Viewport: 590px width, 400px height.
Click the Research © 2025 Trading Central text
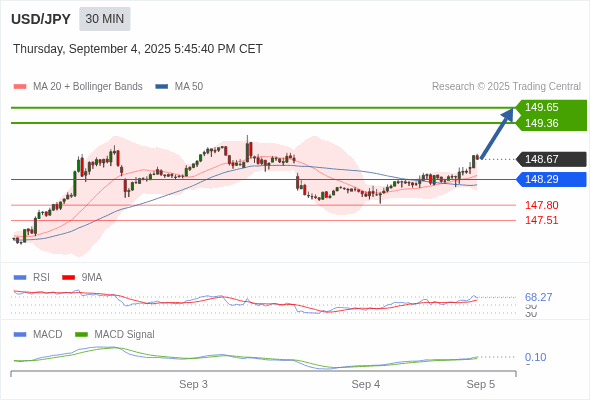pyautogui.click(x=506, y=87)
